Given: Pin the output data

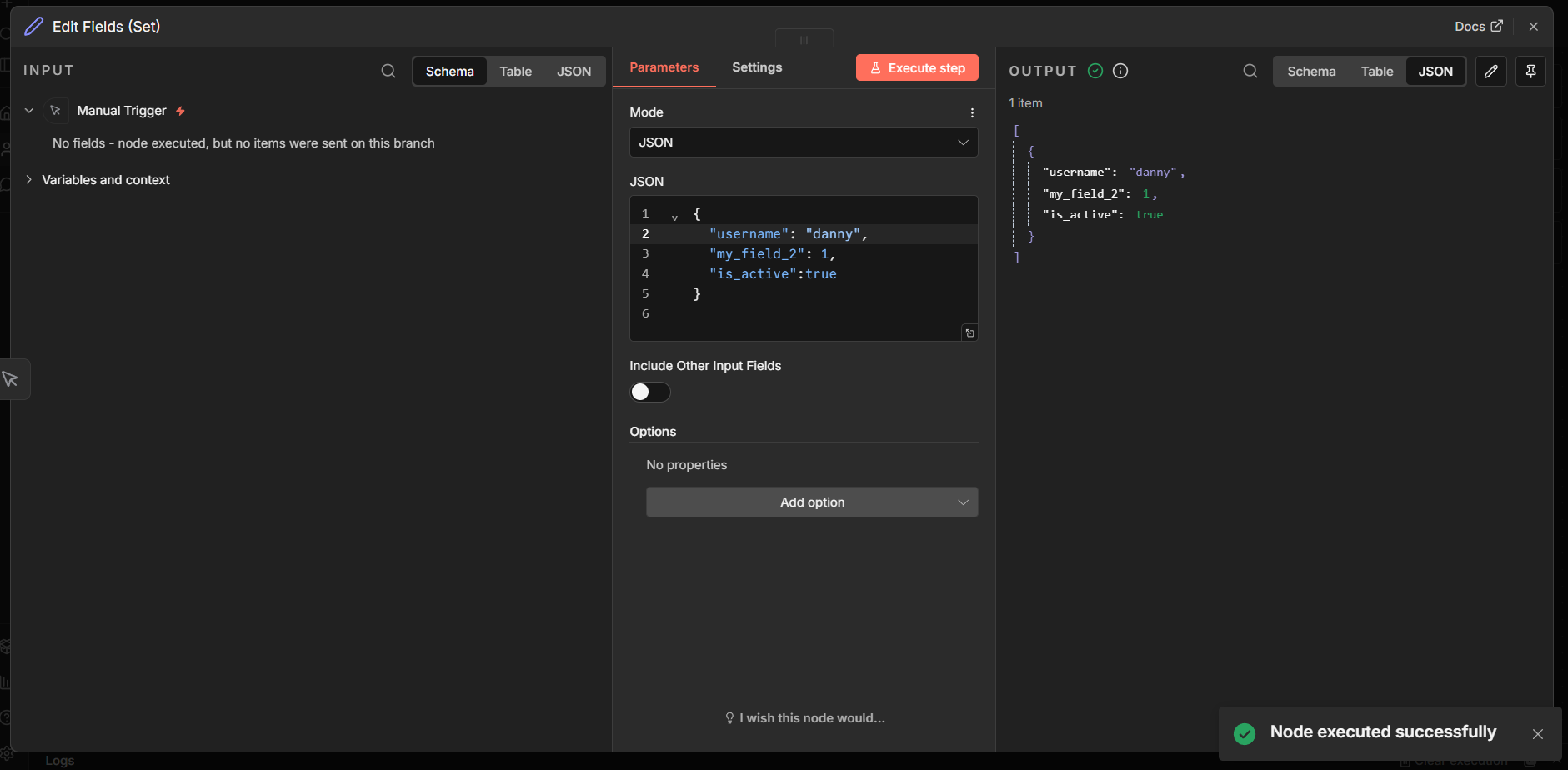Looking at the screenshot, I should click(1530, 71).
